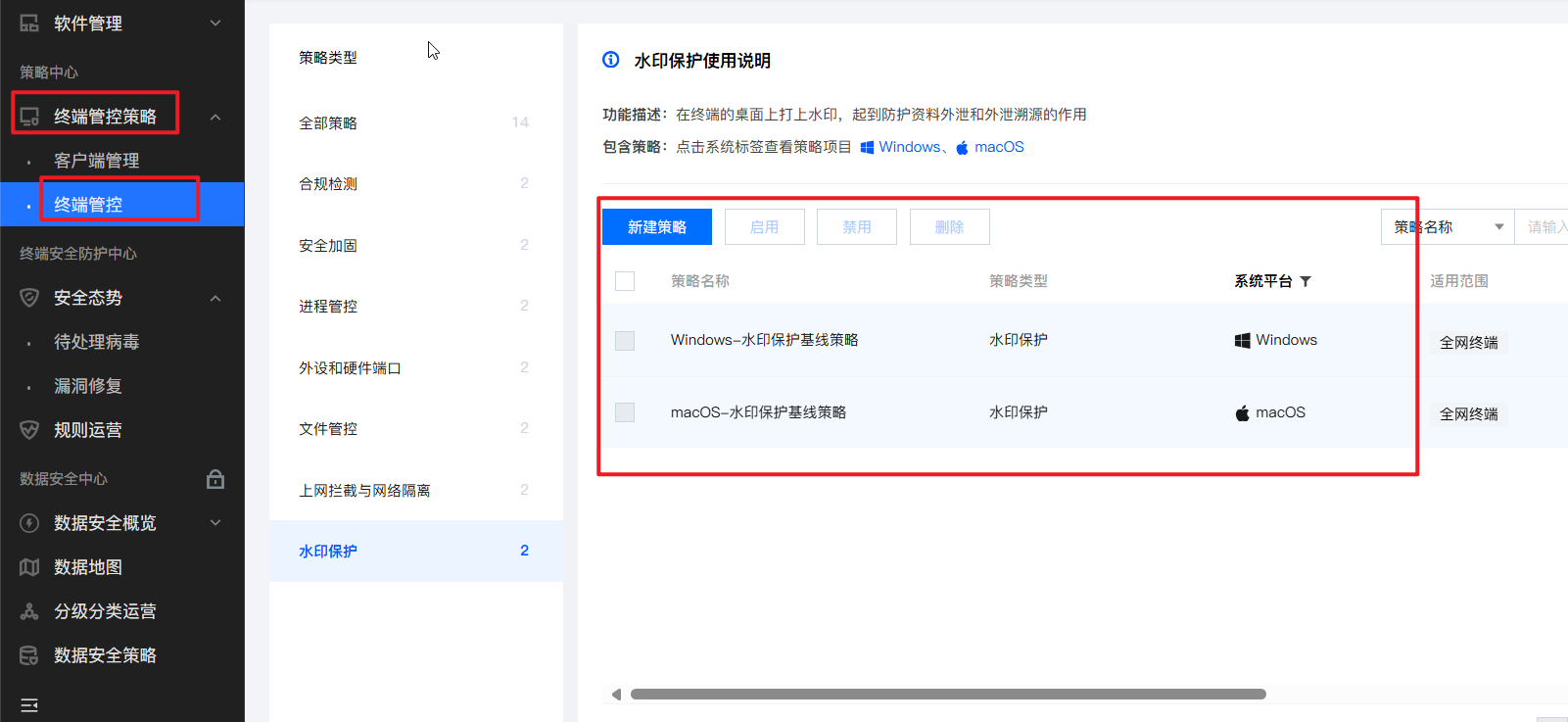Open 漏洞修复 in the sidebar

click(x=88, y=386)
